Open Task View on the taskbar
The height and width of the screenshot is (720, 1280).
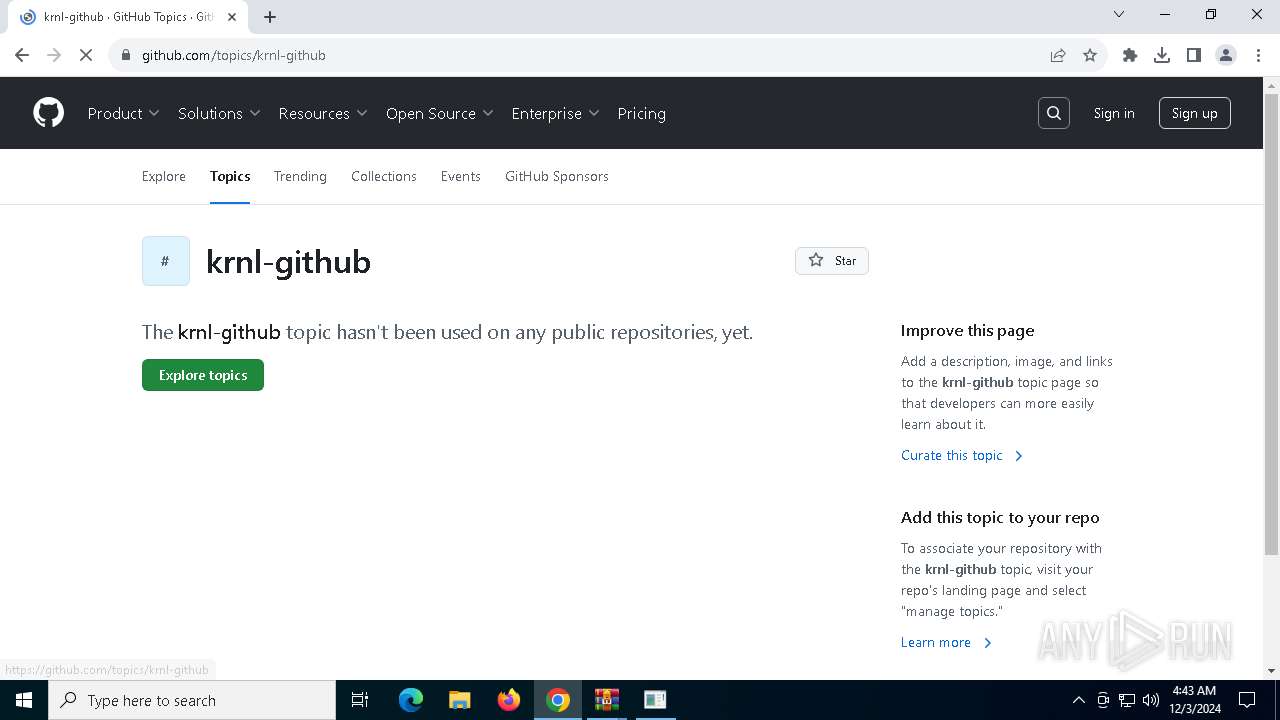(x=360, y=700)
